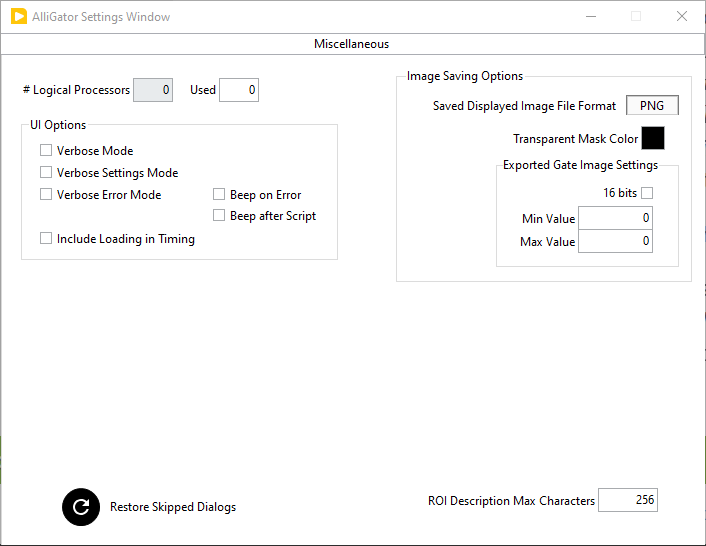Enable the 16 bits checkbox
The width and height of the screenshot is (706, 546).
(x=647, y=193)
